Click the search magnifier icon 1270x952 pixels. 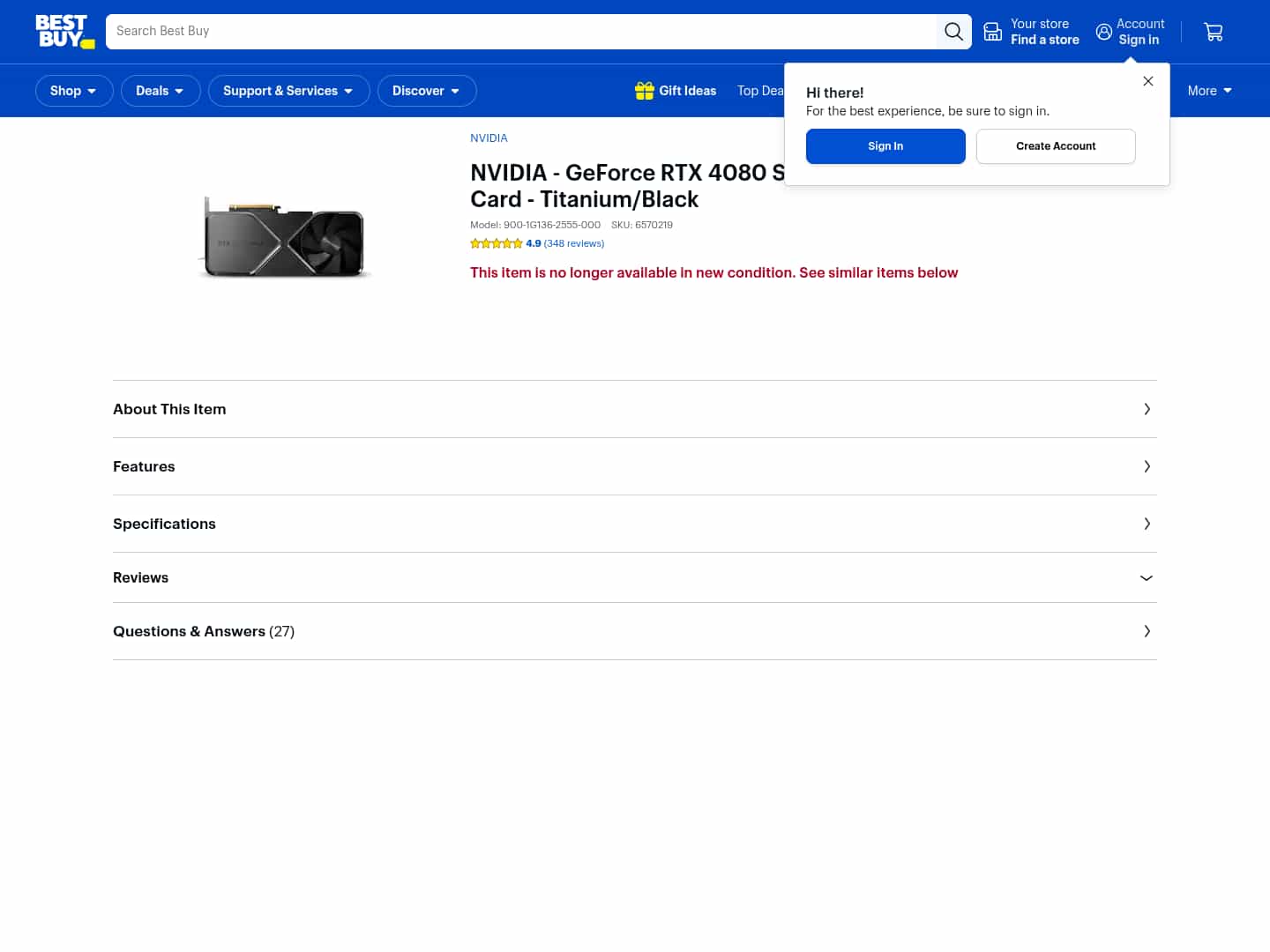pyautogui.click(x=953, y=32)
